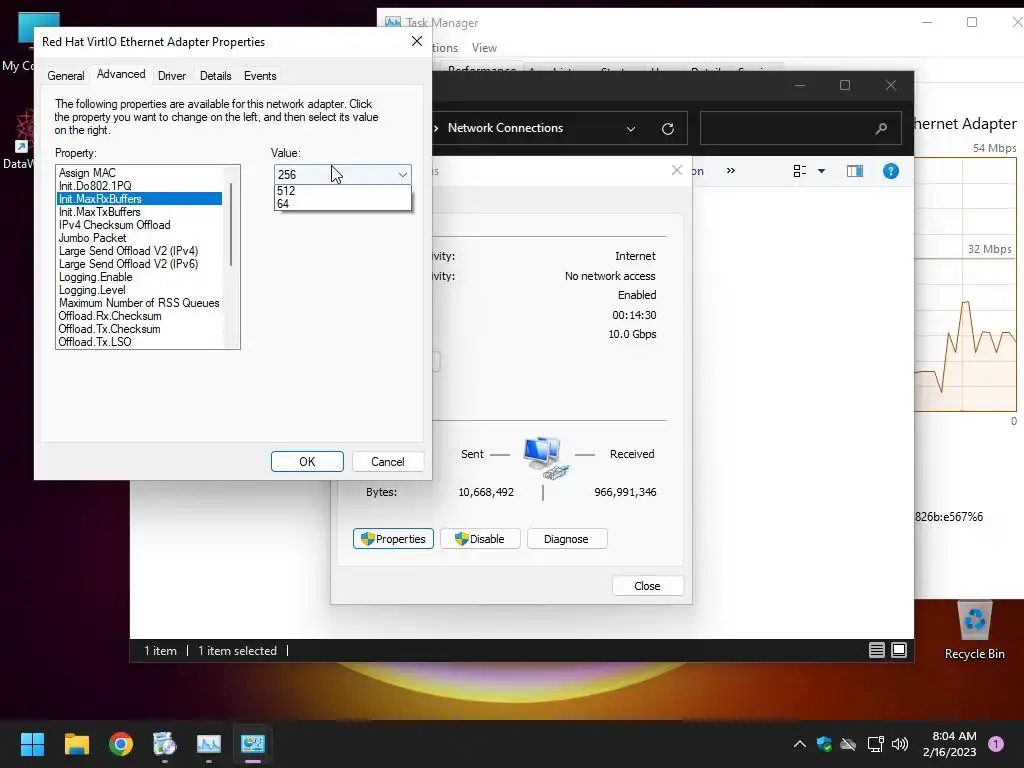1024x768 pixels.
Task: Show hidden system tray icons
Action: (x=799, y=744)
